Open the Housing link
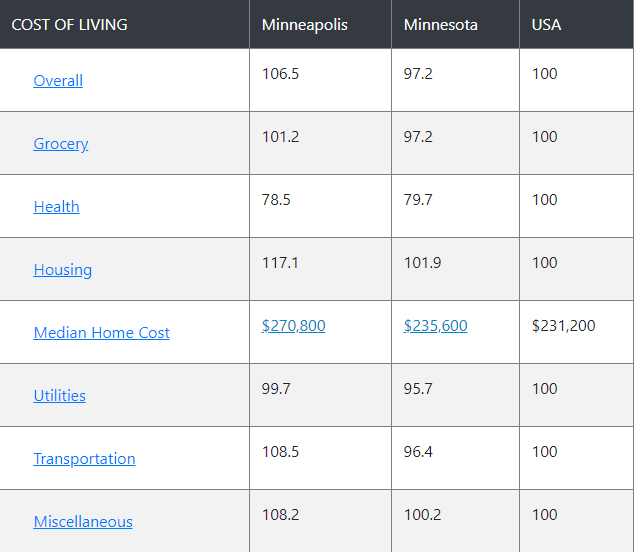Screen dimensions: 634x552 [63, 270]
